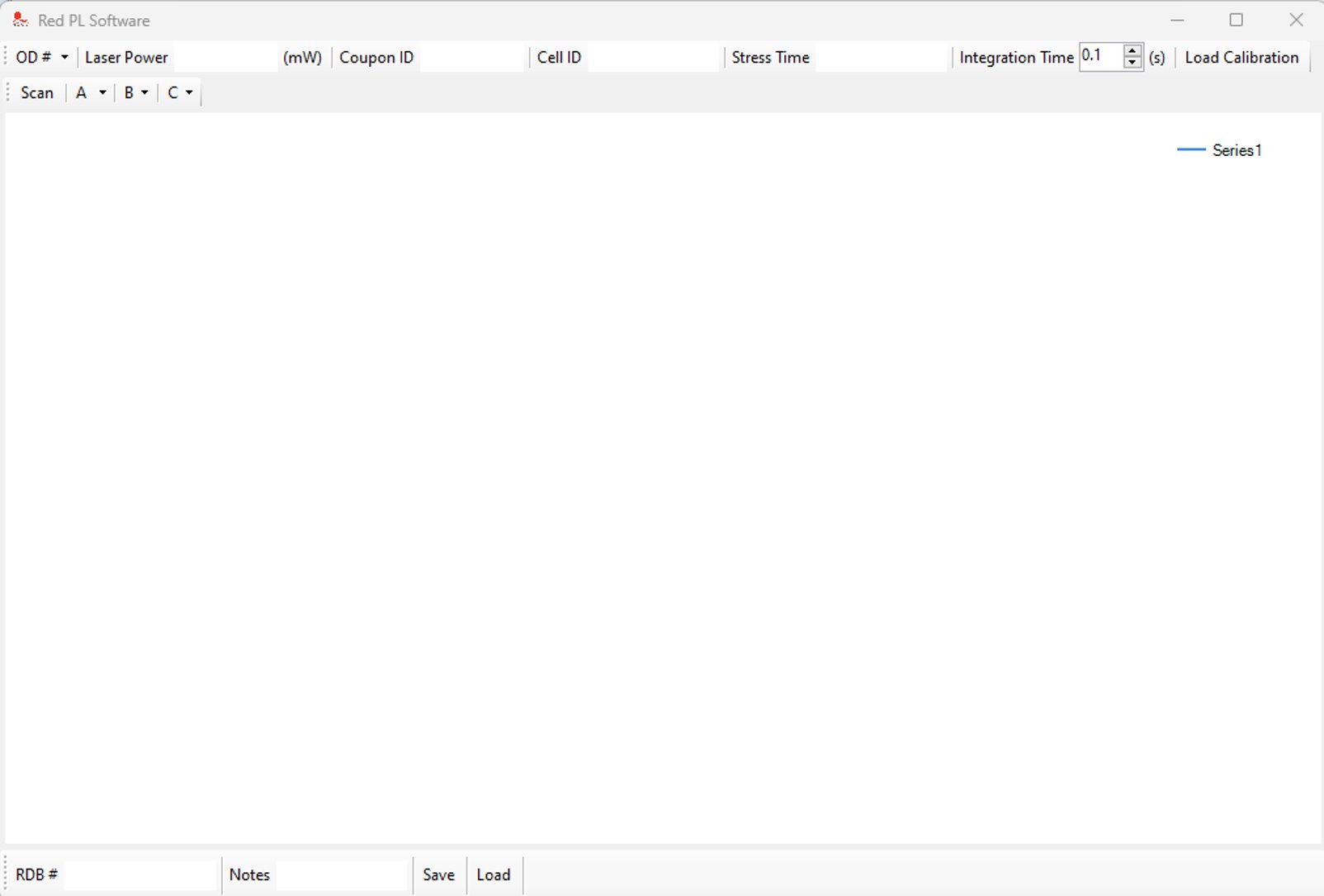Click the RDB # input field
This screenshot has width=1324, height=896.
pyautogui.click(x=140, y=875)
